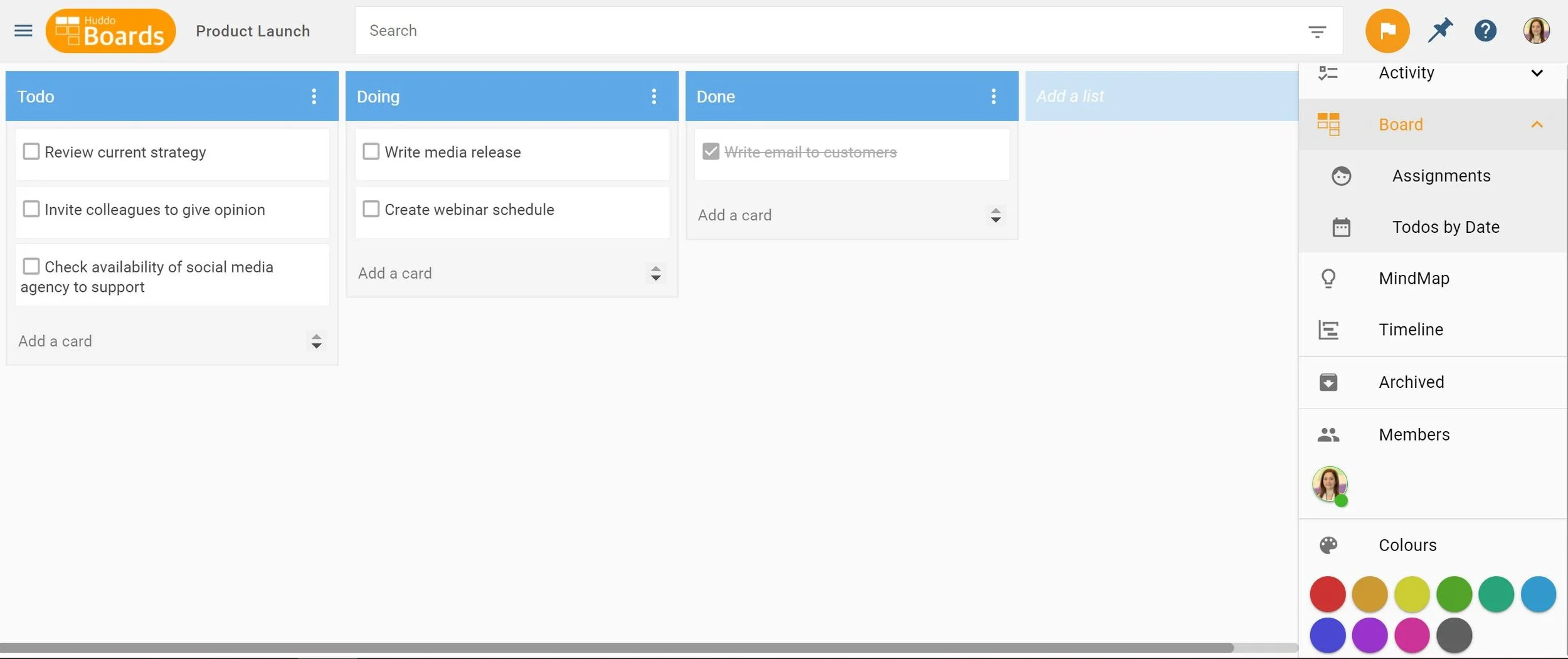Select the red colour swatch
This screenshot has height=659, width=1568.
coord(1327,594)
